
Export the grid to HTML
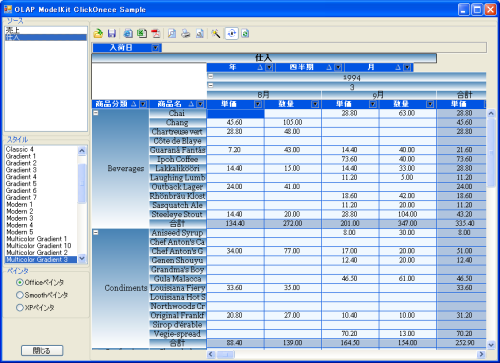click(x=128, y=33)
